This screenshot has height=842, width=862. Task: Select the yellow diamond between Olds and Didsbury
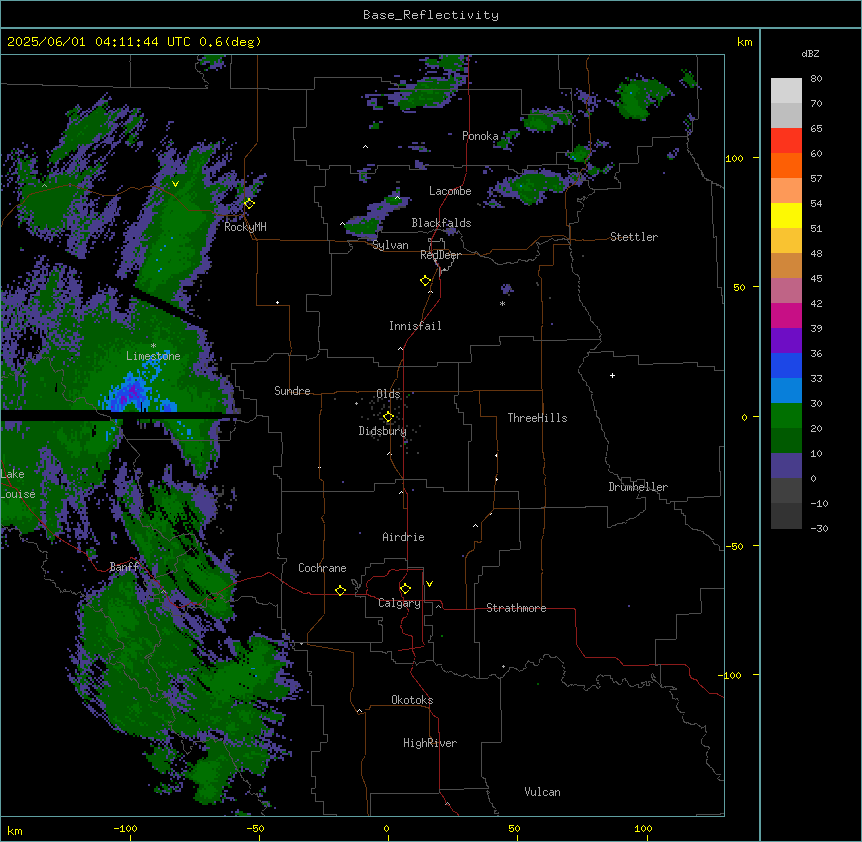pos(388,417)
